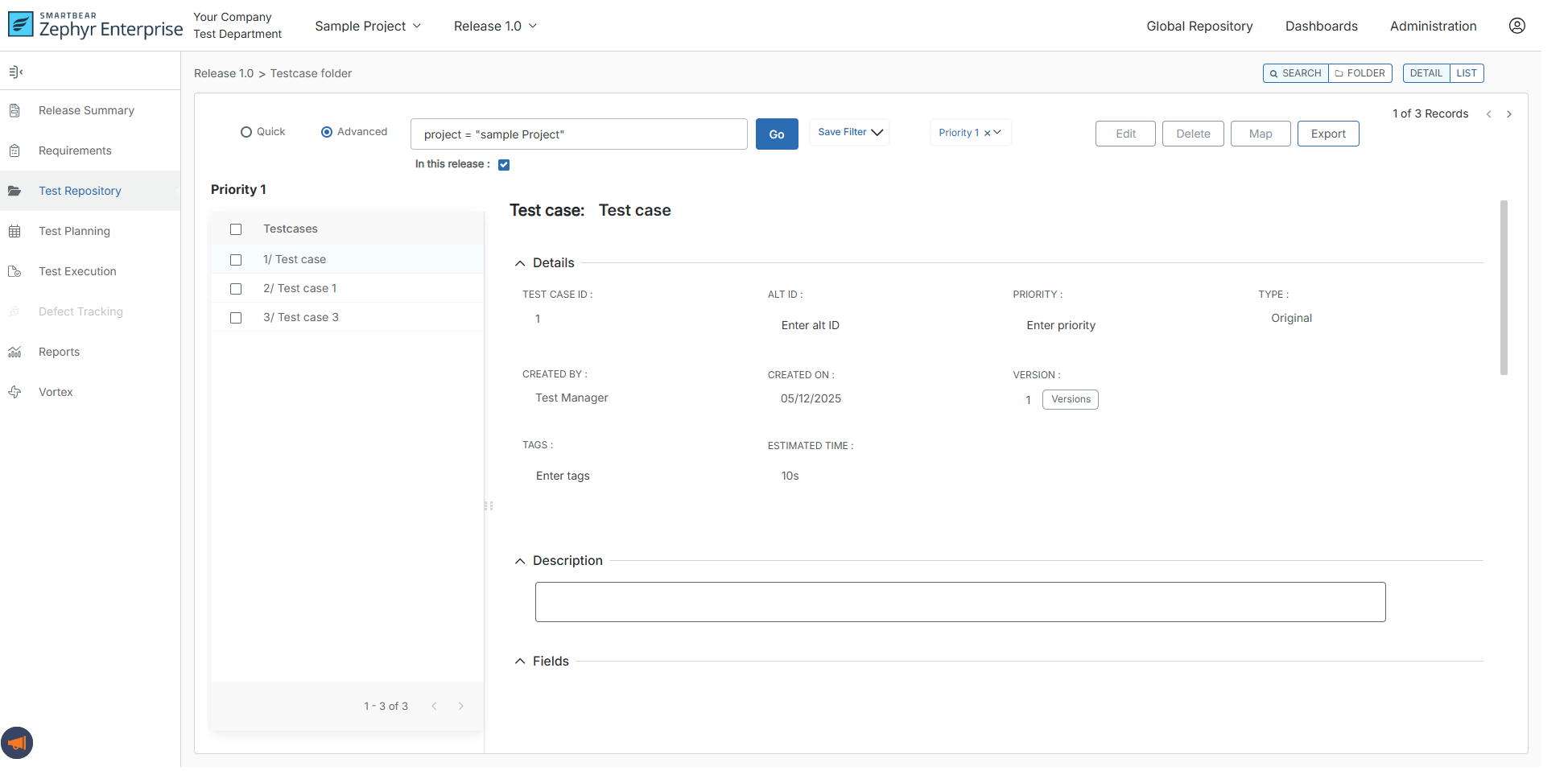The height and width of the screenshot is (771, 1568).
Task: Expand the Save Filter dropdown
Action: 850,132
